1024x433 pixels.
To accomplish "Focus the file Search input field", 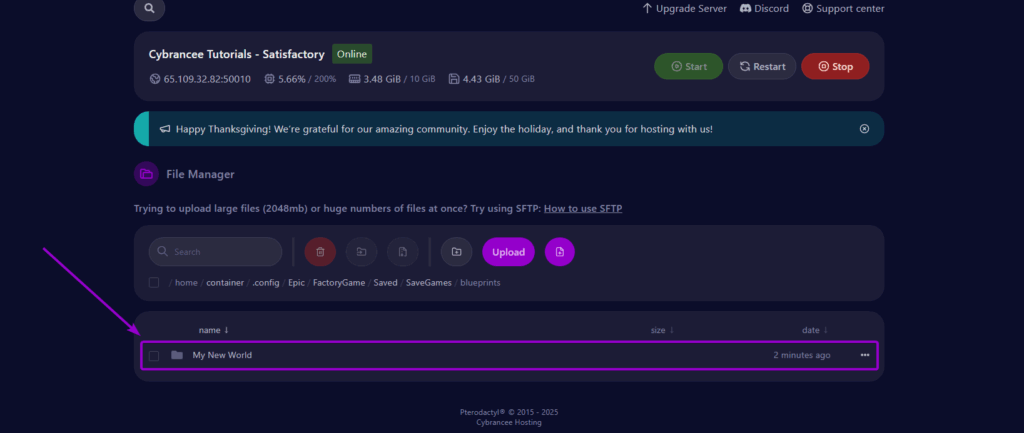I will 216,251.
